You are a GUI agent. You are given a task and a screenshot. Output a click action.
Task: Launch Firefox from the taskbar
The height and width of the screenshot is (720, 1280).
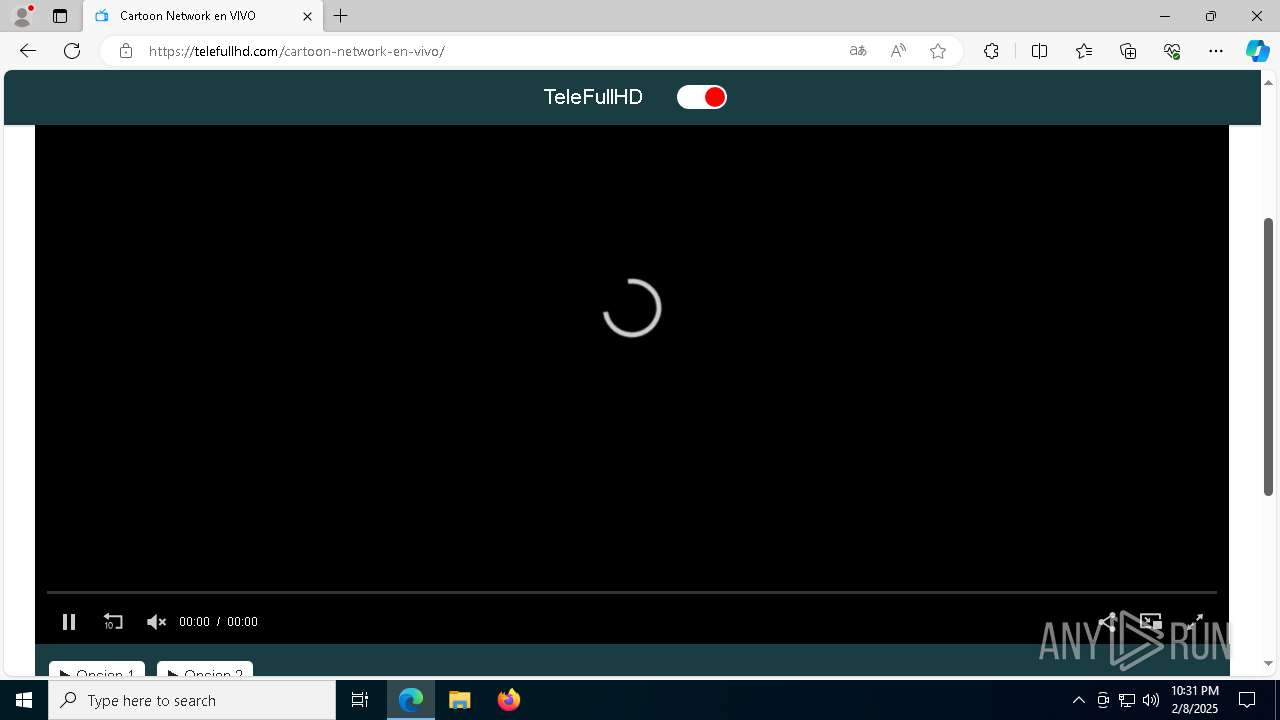coord(509,700)
